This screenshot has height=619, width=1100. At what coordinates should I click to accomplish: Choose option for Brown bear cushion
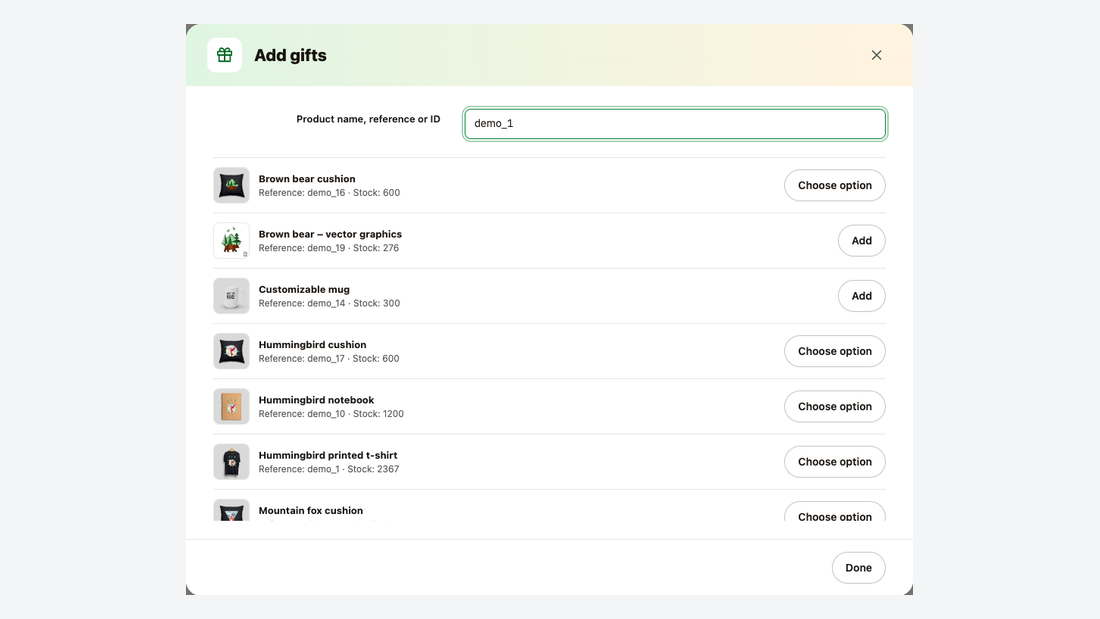835,185
